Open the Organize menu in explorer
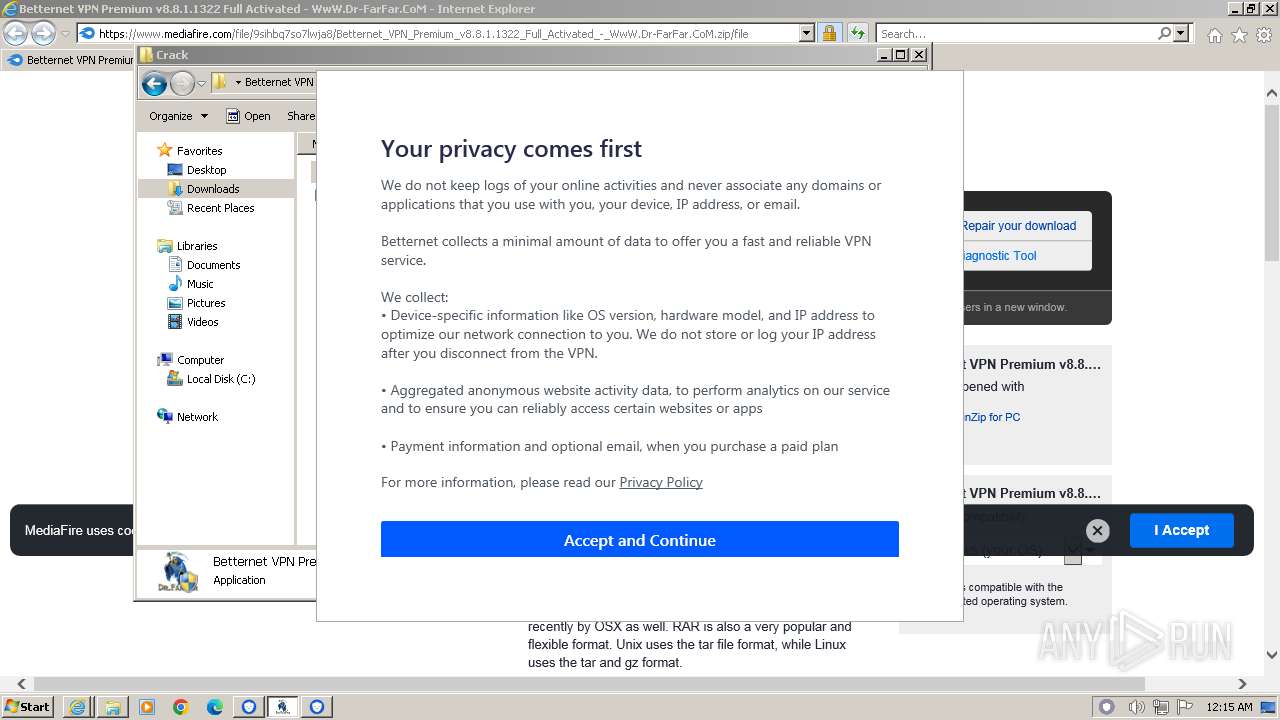 tap(178, 116)
